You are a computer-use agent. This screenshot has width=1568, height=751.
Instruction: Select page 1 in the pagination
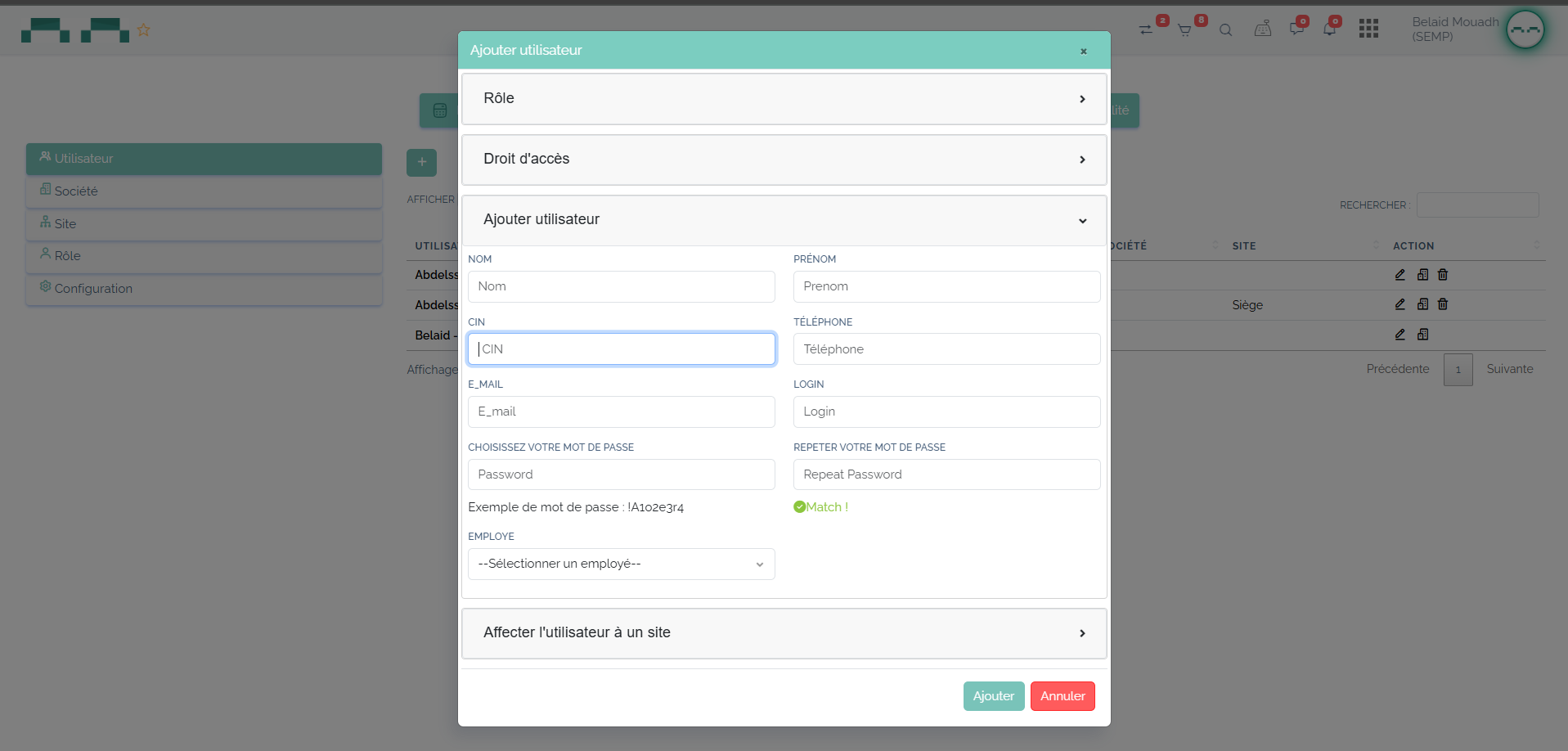(1458, 370)
